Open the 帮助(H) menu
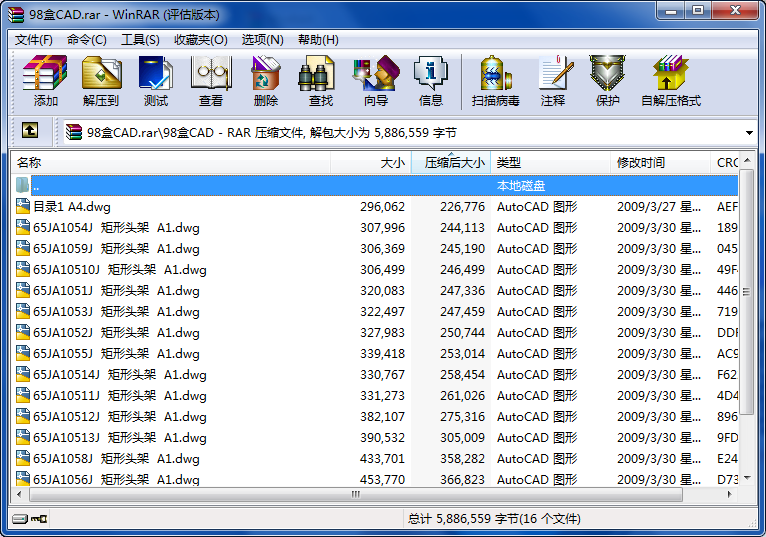This screenshot has height=537, width=766. [x=318, y=40]
